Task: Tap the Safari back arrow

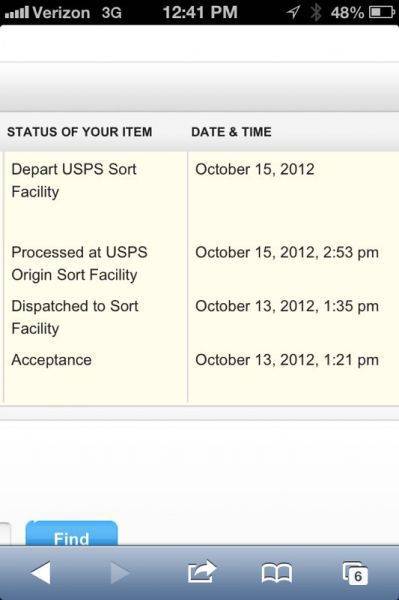Action: click(x=41, y=573)
